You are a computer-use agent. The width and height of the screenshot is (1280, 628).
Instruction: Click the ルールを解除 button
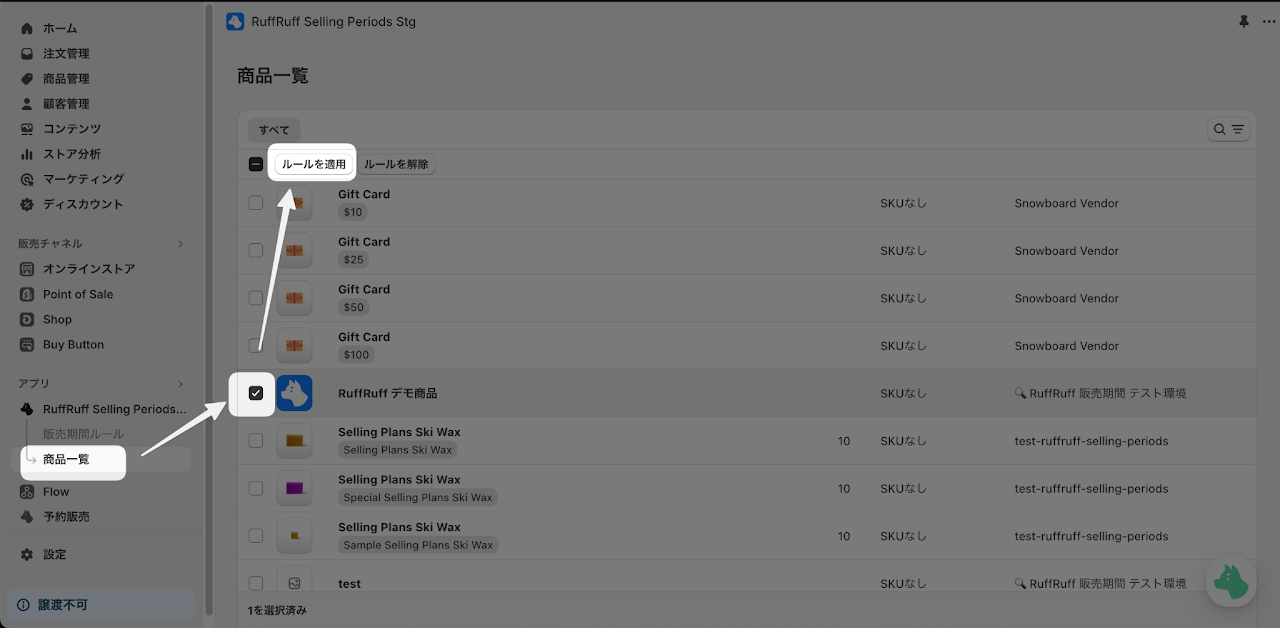tap(396, 164)
